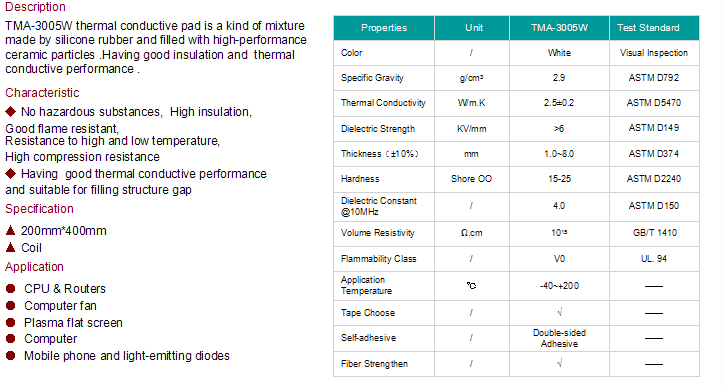Click the Unit column header
722x387 pixels.
[x=472, y=28]
